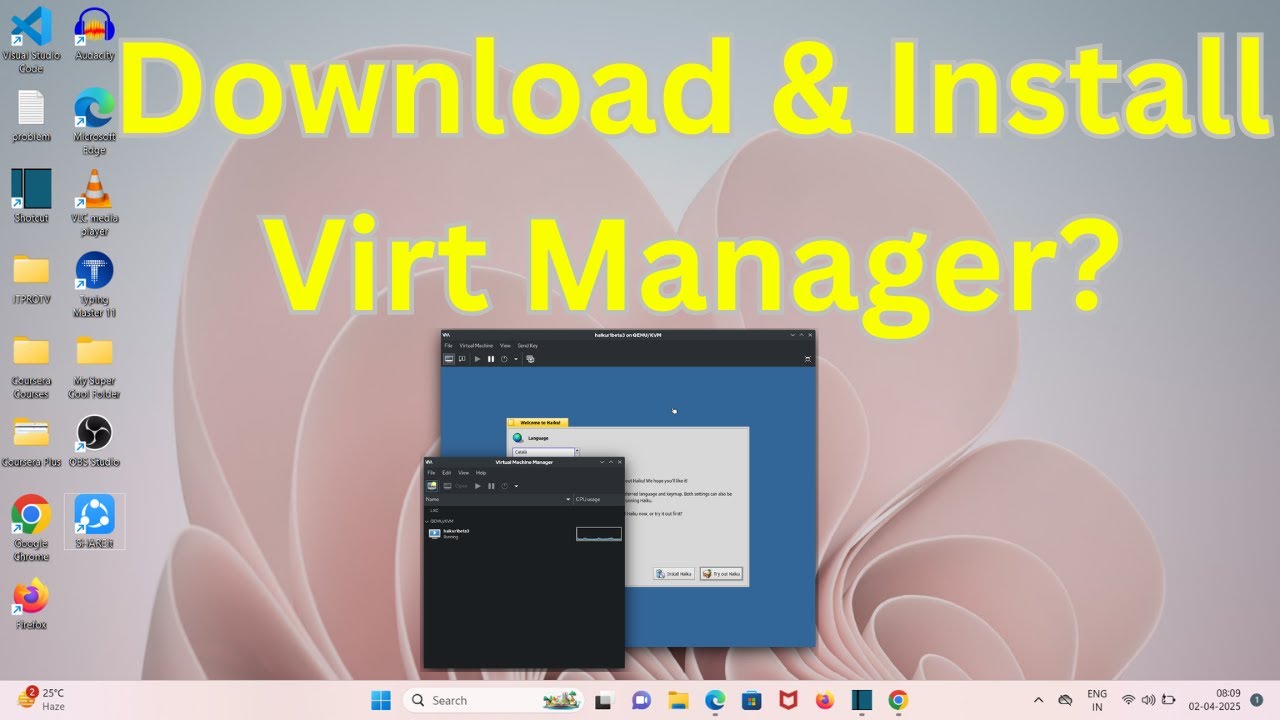Show hardware details in the haikur1beta3 window
This screenshot has height=720, width=1280.
click(462, 359)
